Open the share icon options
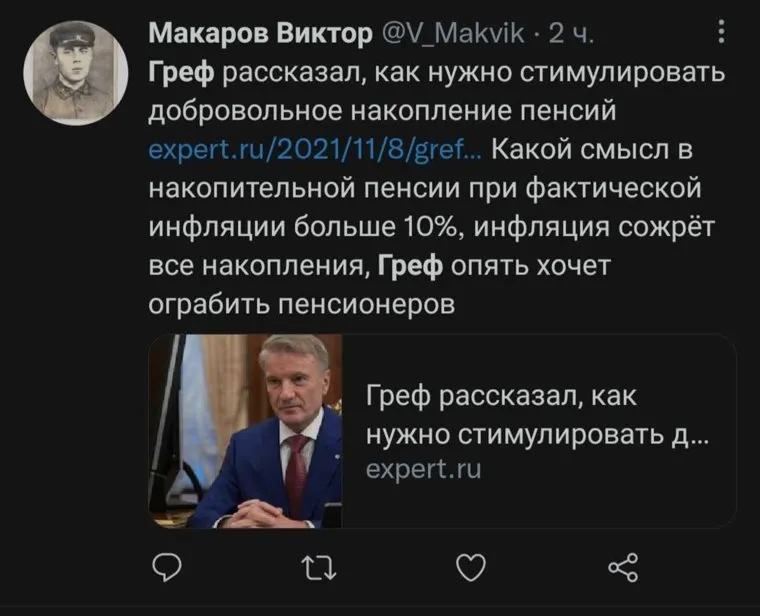Screen dimensions: 760x616 coord(623,569)
